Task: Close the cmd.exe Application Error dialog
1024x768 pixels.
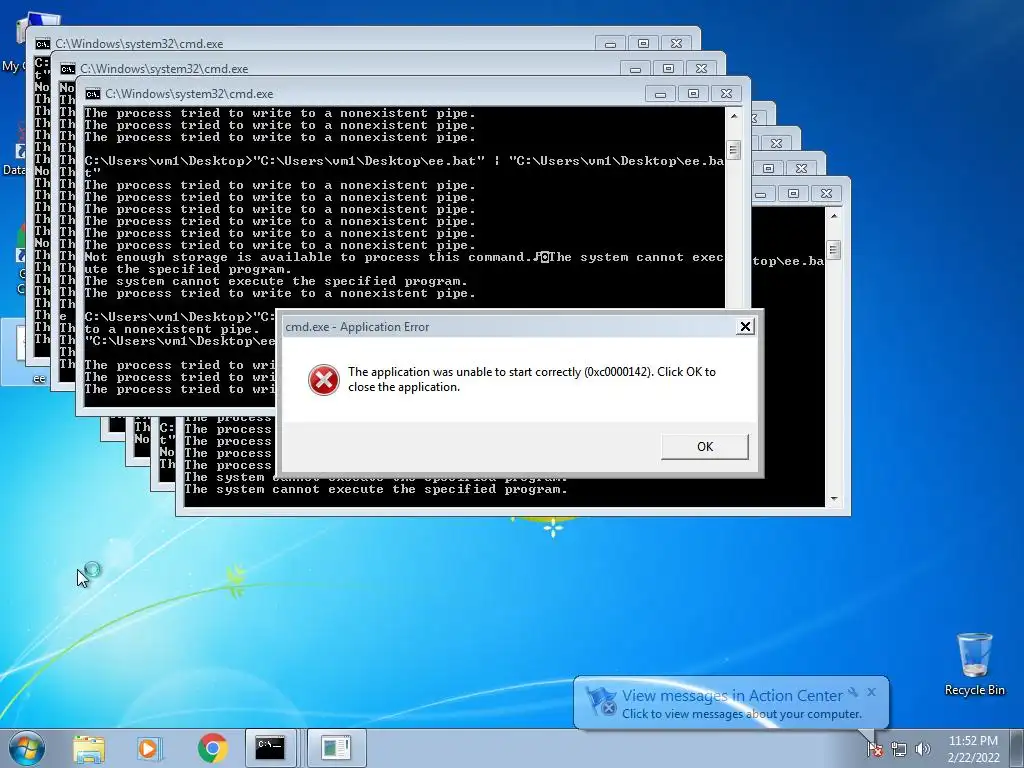Action: click(x=745, y=327)
